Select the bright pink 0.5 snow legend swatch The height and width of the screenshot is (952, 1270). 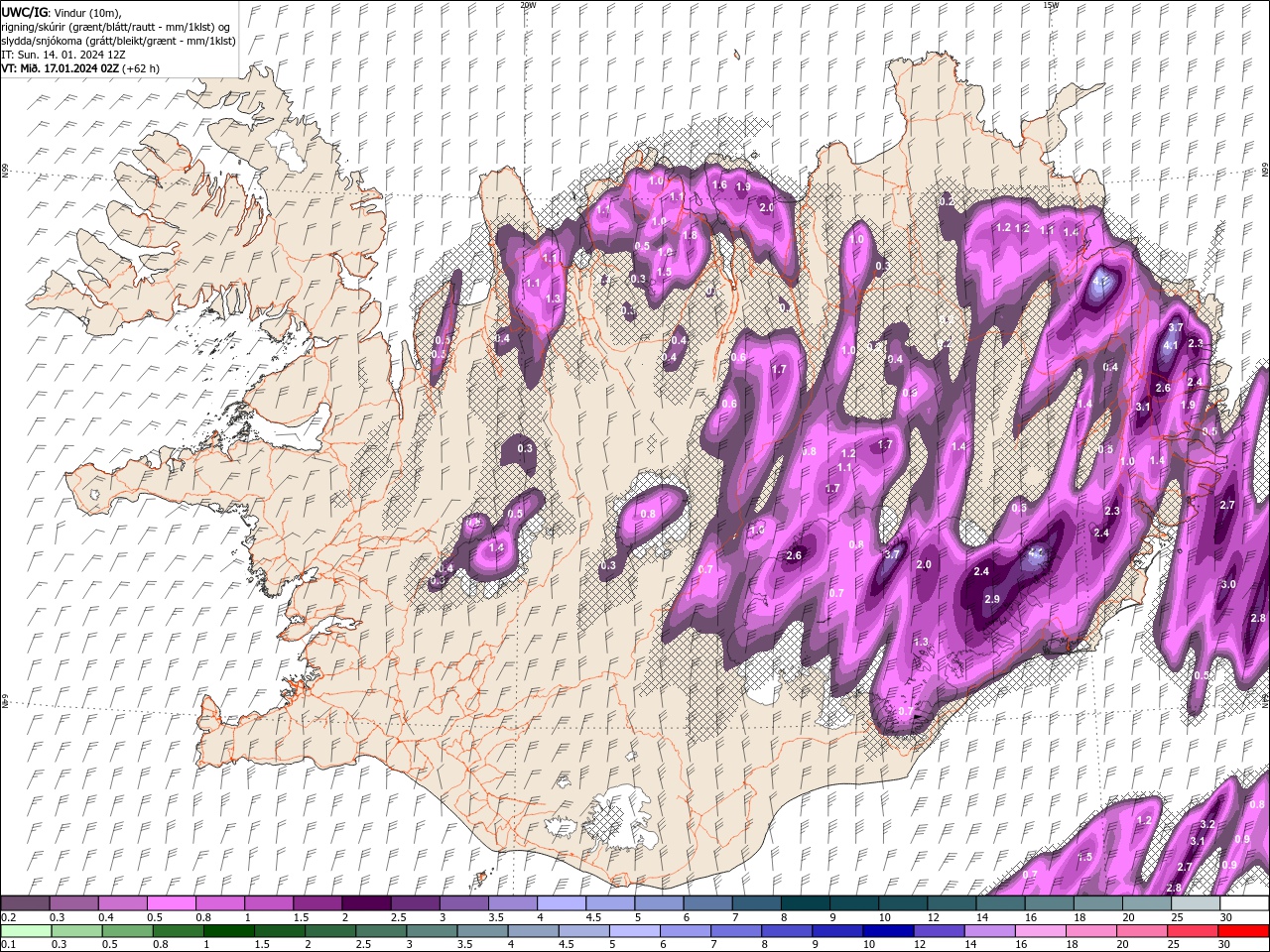pyautogui.click(x=171, y=903)
